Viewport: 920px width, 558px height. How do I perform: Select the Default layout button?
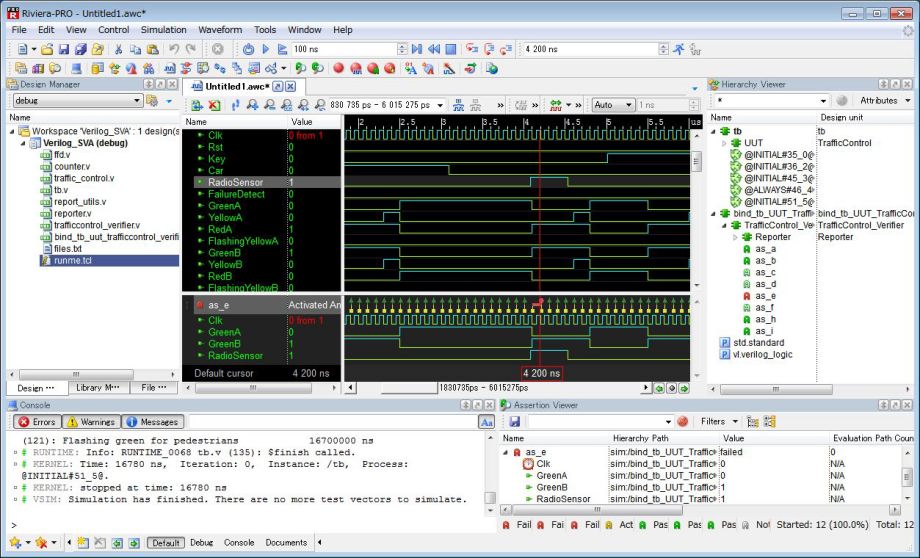165,543
